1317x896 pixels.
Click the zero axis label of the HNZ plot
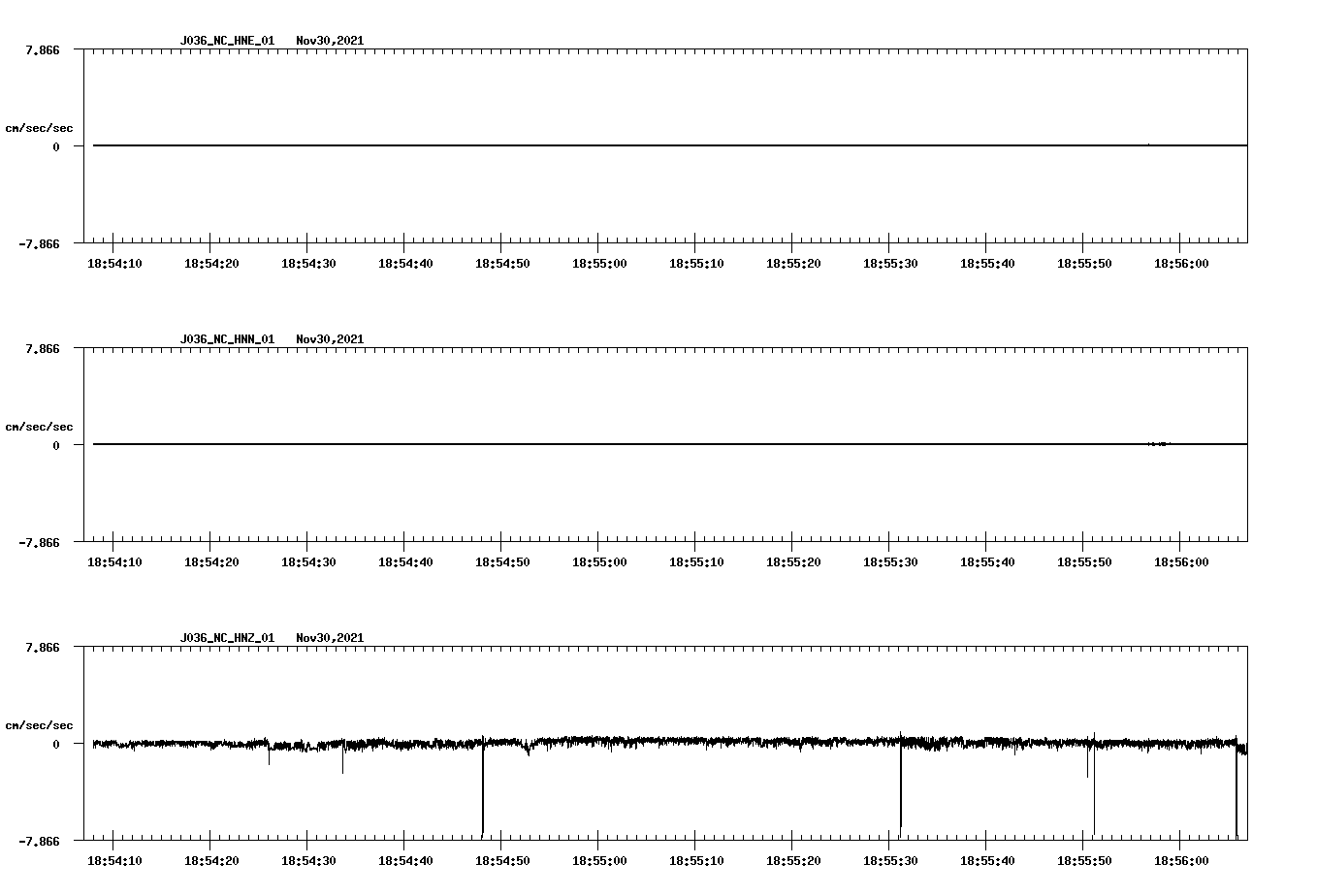(56, 744)
